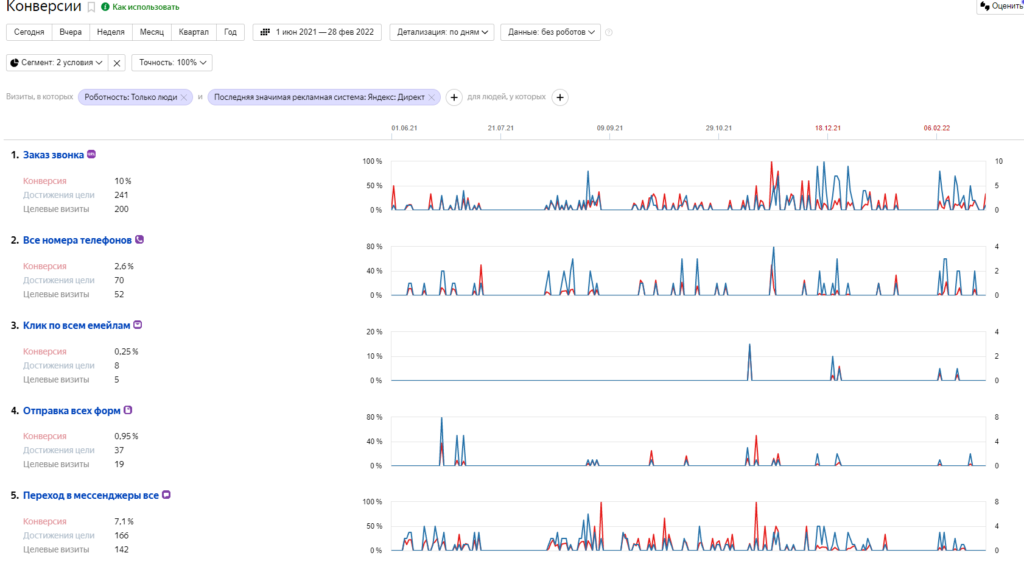Viewport: 1024px width, 564px height.
Task: Expand the Данные: без роботов dropdown
Action: (x=551, y=32)
